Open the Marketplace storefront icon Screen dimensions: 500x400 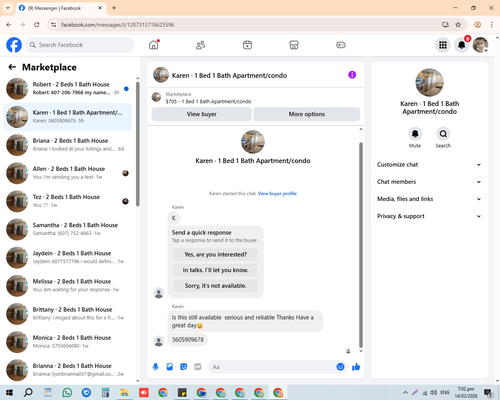[294, 45]
